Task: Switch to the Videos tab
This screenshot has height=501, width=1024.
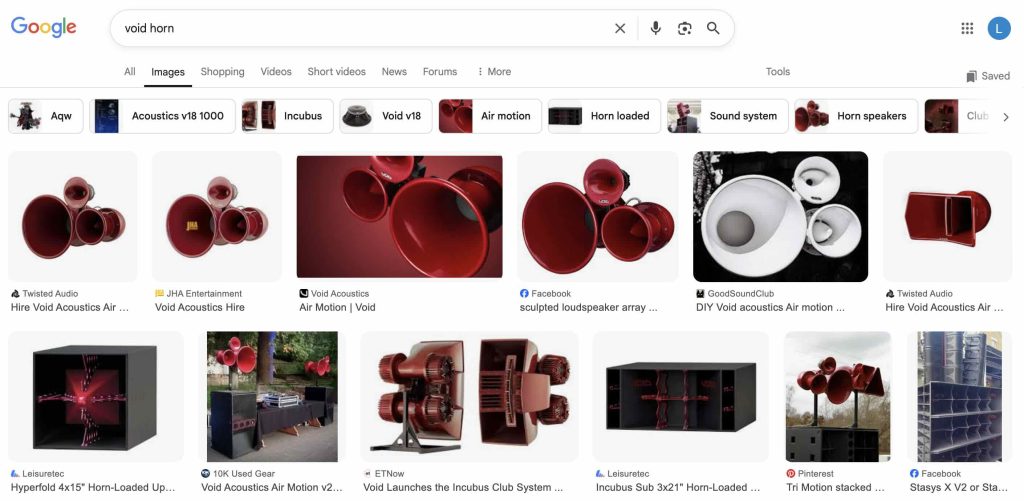Action: pyautogui.click(x=276, y=72)
